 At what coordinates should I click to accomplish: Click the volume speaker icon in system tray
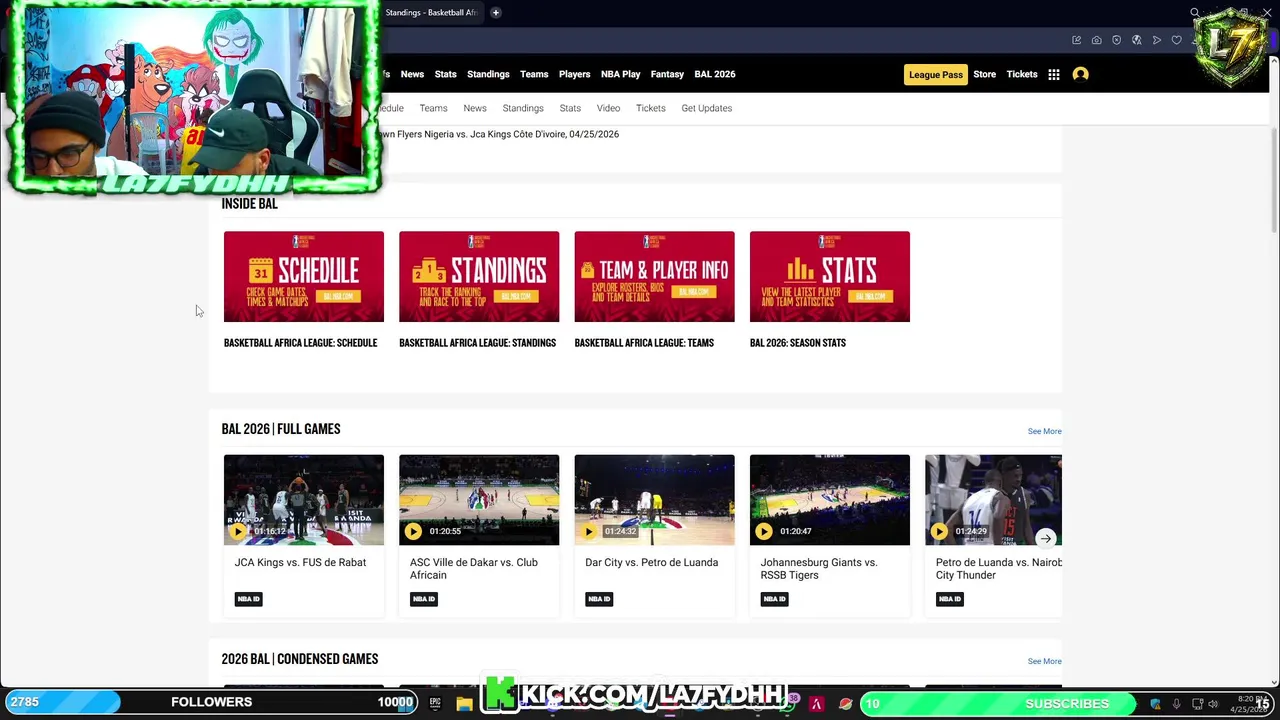(x=1214, y=704)
